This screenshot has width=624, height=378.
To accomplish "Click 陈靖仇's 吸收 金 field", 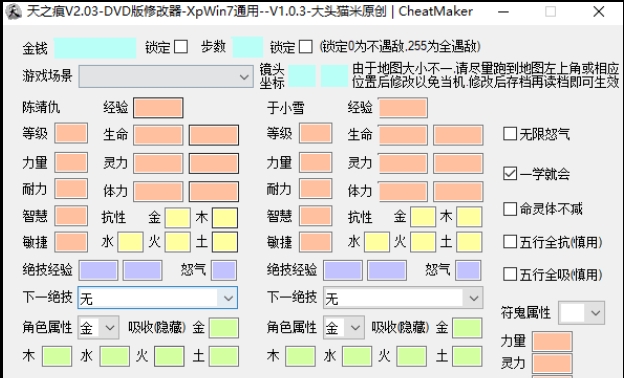I will [x=224, y=328].
